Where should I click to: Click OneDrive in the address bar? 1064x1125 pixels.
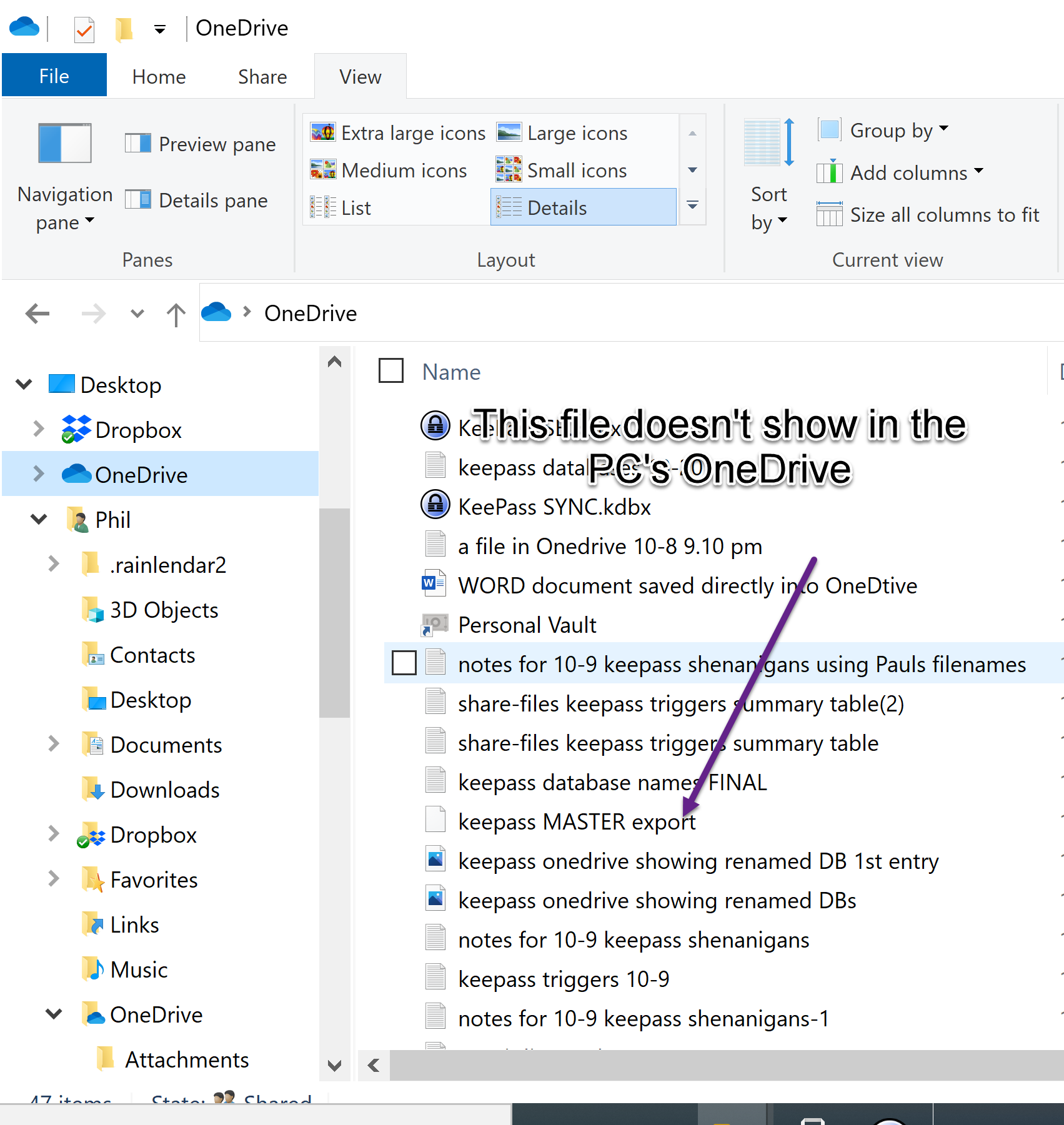point(311,313)
